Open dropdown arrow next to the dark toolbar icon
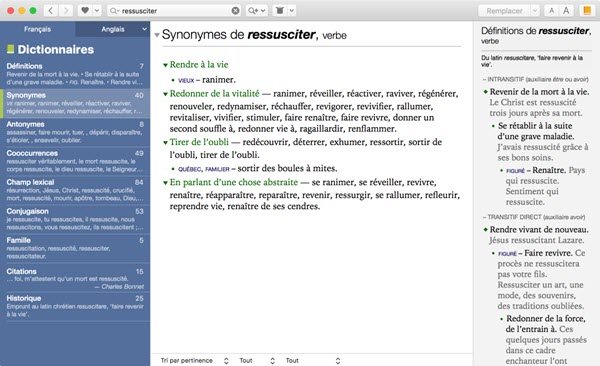 pos(292,11)
